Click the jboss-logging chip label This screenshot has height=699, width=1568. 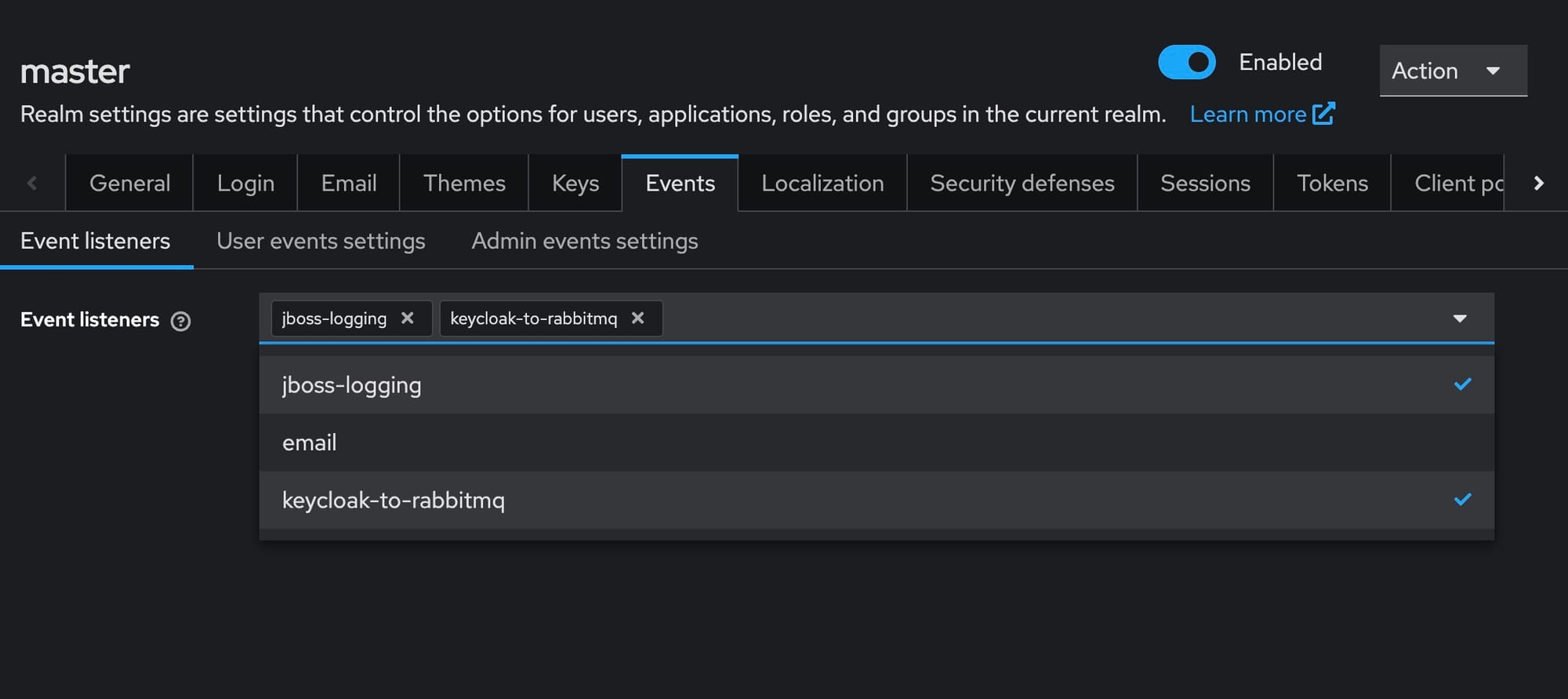[334, 319]
